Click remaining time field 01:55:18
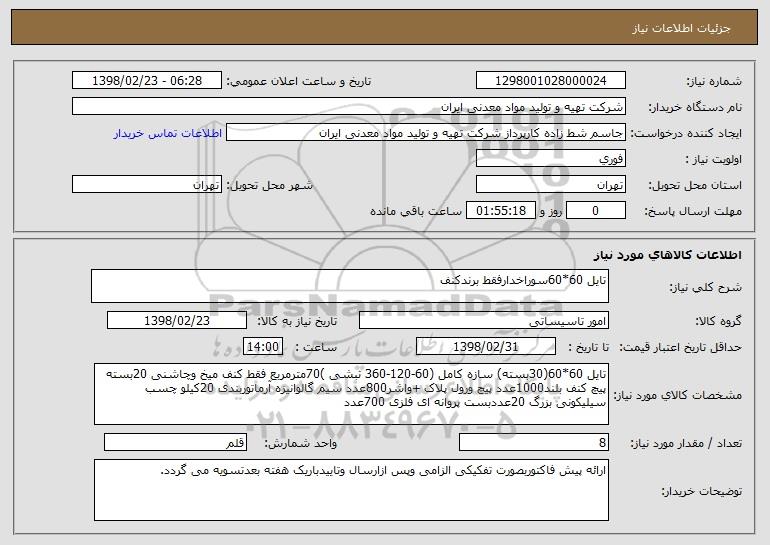This screenshot has height=545, width=770. click(x=500, y=211)
